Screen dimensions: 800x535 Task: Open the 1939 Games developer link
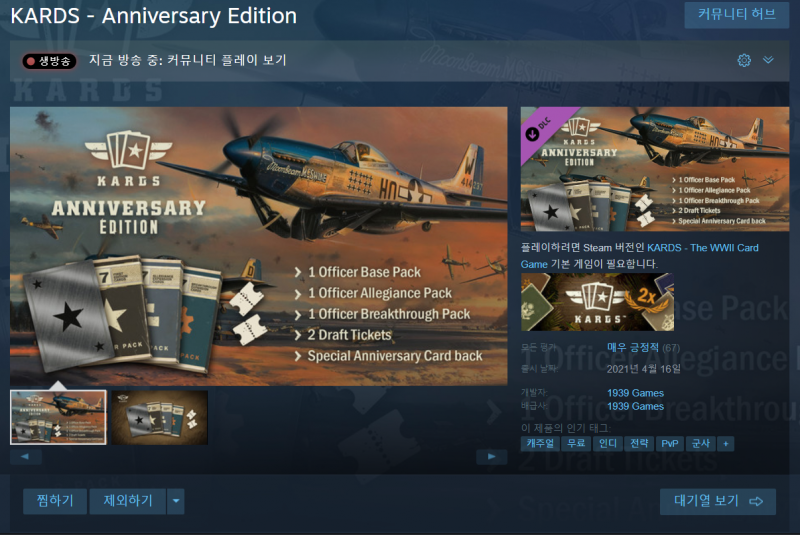tap(635, 393)
